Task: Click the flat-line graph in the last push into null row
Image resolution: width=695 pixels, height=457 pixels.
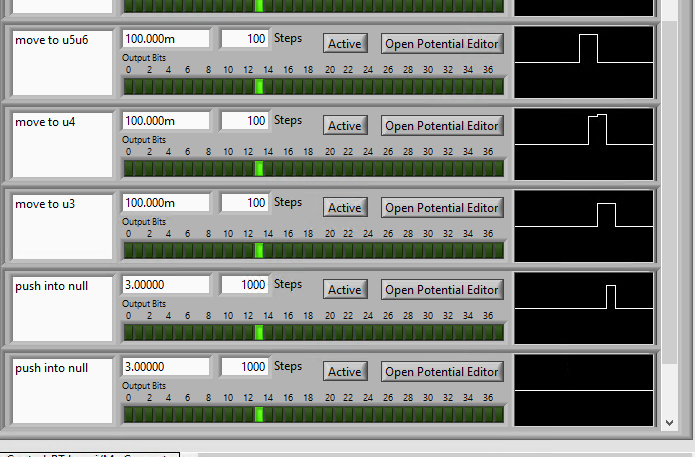Action: (x=584, y=390)
